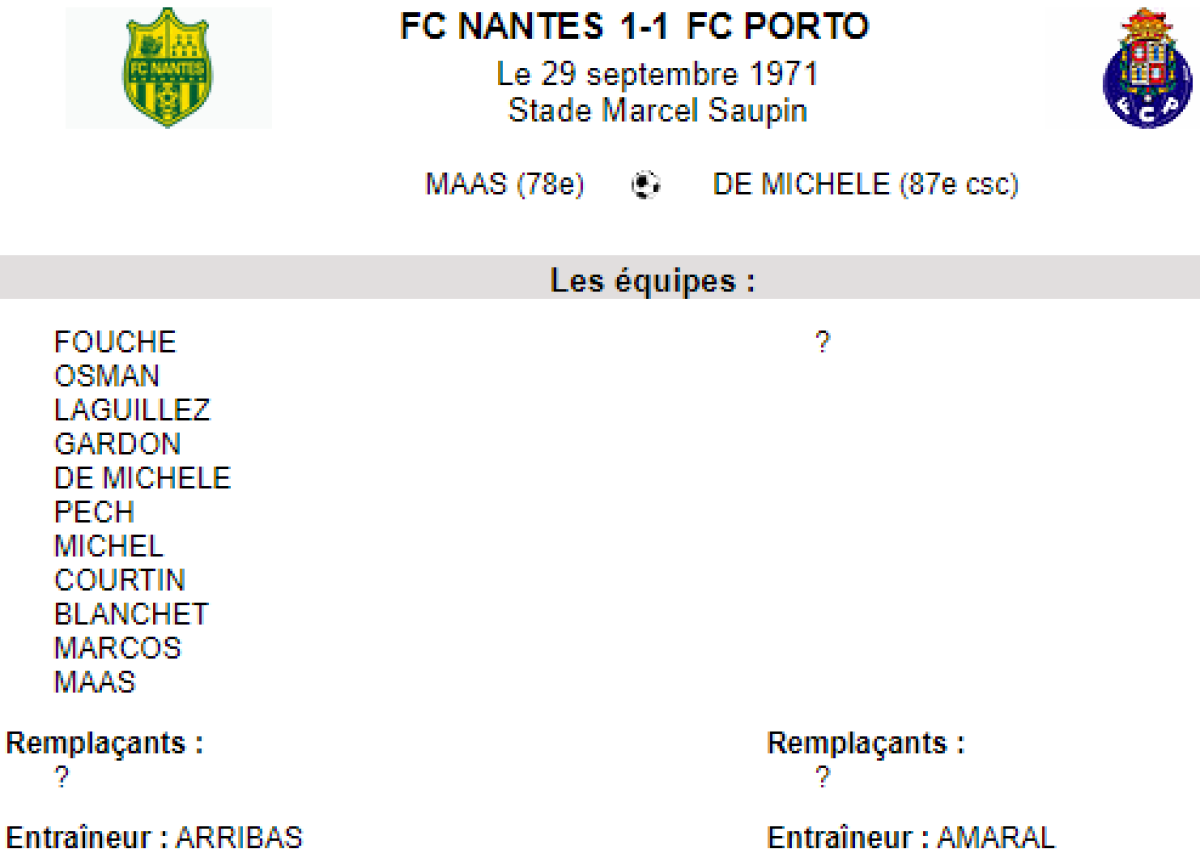Select player FOUCHE in lineup
The image size is (1200, 853).
click(x=115, y=342)
